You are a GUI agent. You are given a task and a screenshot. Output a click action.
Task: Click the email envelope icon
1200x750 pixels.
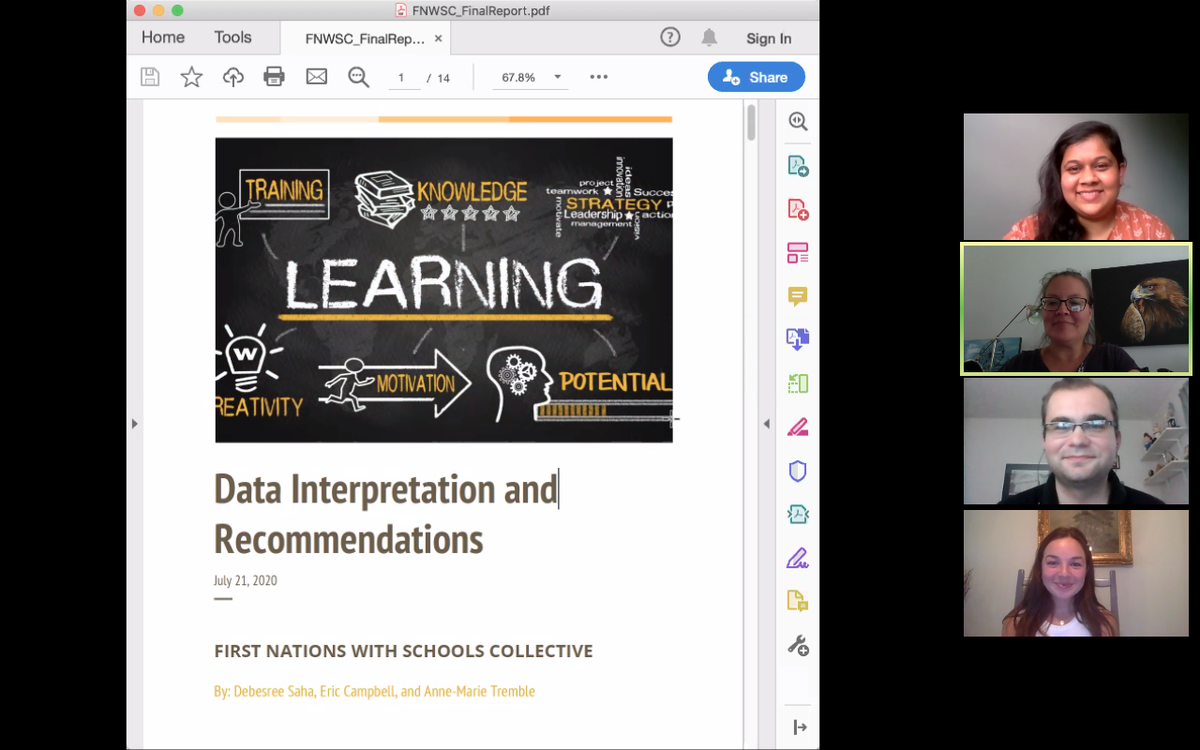coord(316,77)
